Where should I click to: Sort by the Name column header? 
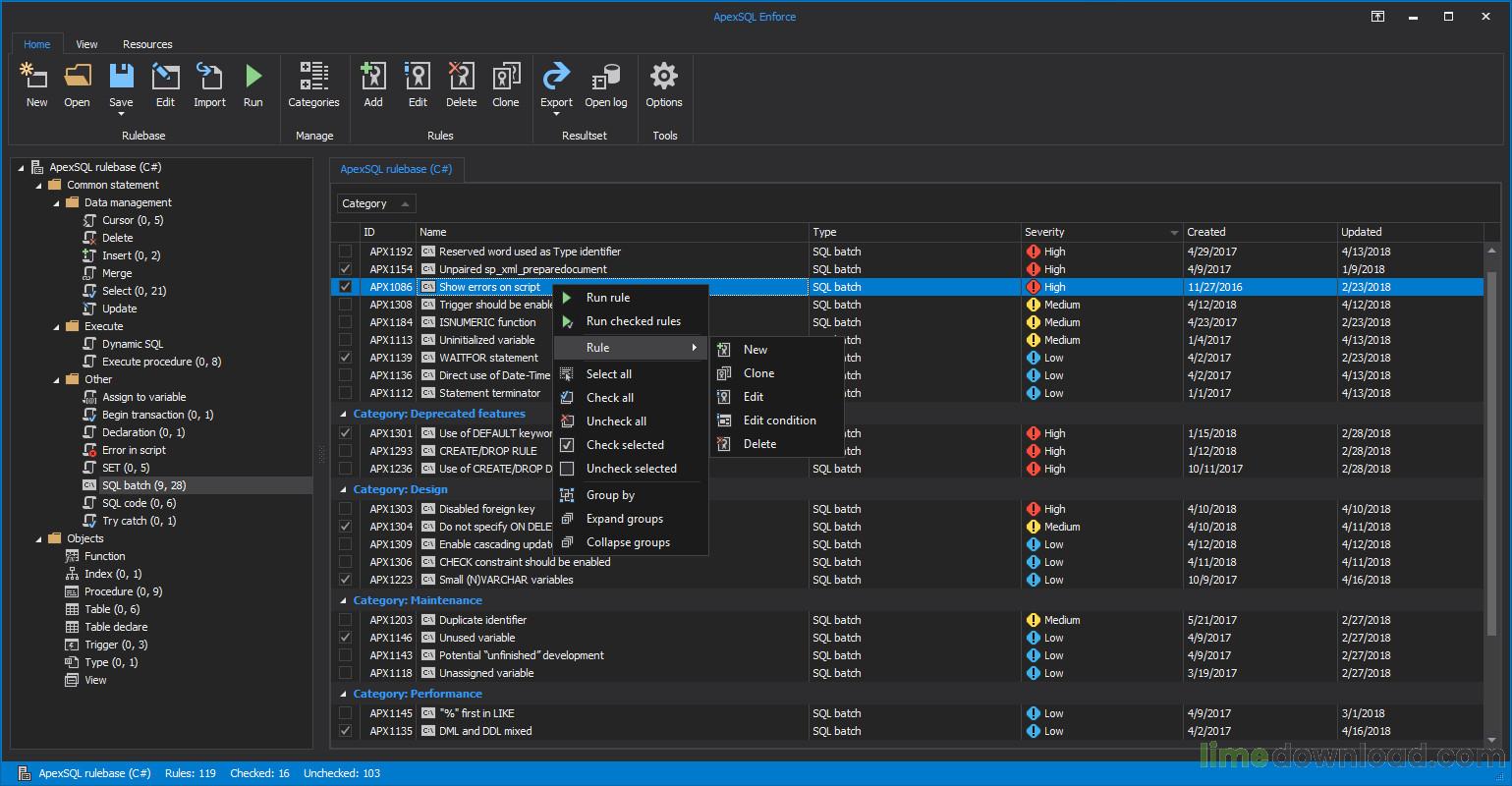pyautogui.click(x=612, y=233)
